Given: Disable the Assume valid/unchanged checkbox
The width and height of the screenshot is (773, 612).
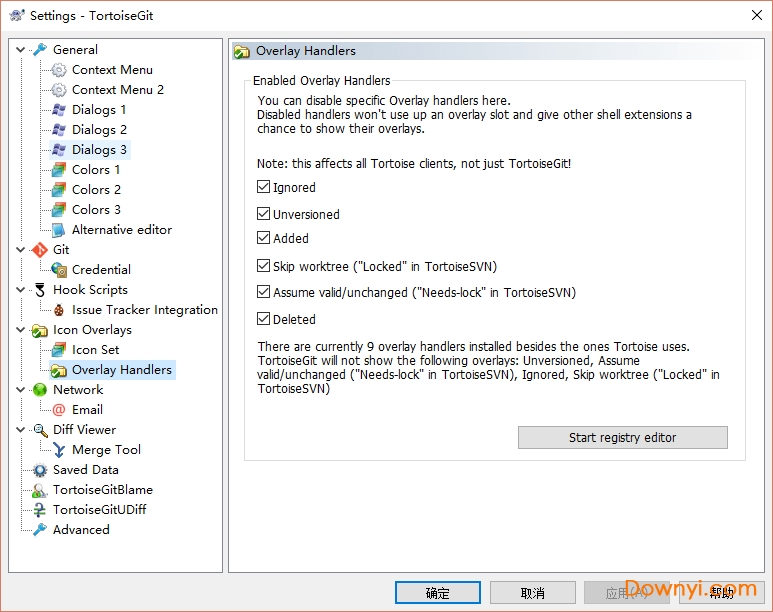Looking at the screenshot, I should coord(263,291).
